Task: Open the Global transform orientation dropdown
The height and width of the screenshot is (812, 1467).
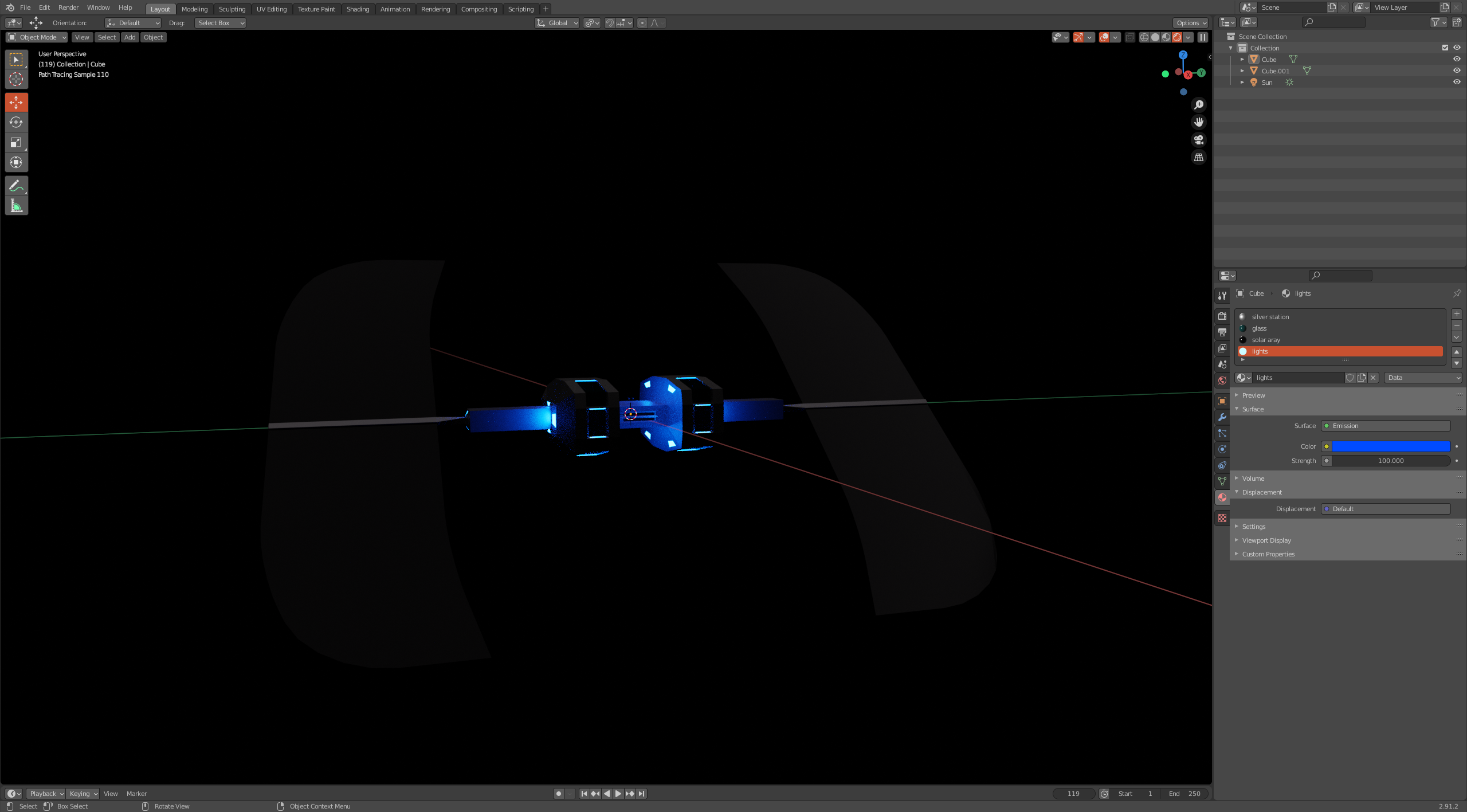Action: [x=556, y=23]
